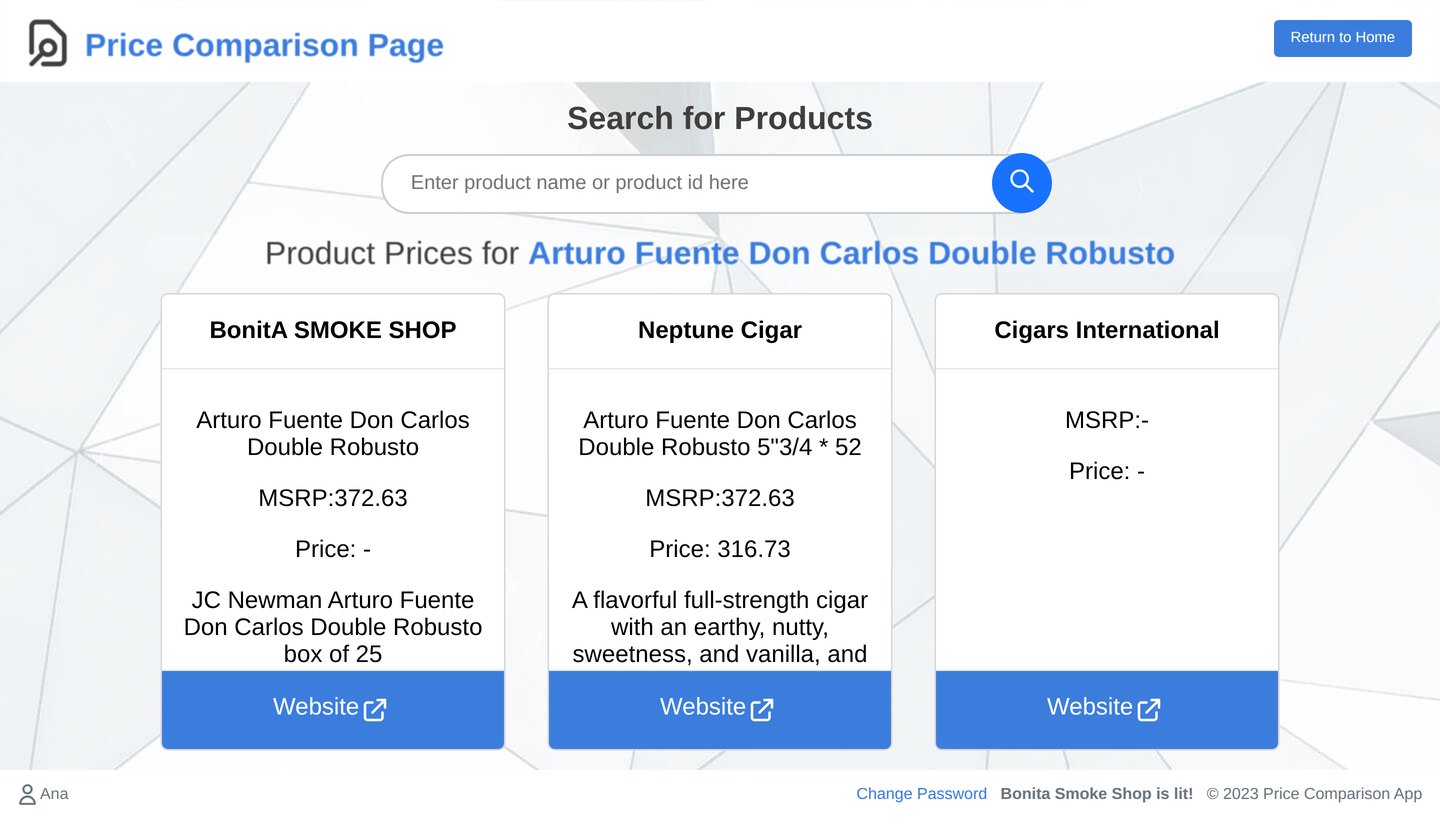
Task: Click the MSRP:372.63 in Neptune Cigar card
Action: (720, 498)
